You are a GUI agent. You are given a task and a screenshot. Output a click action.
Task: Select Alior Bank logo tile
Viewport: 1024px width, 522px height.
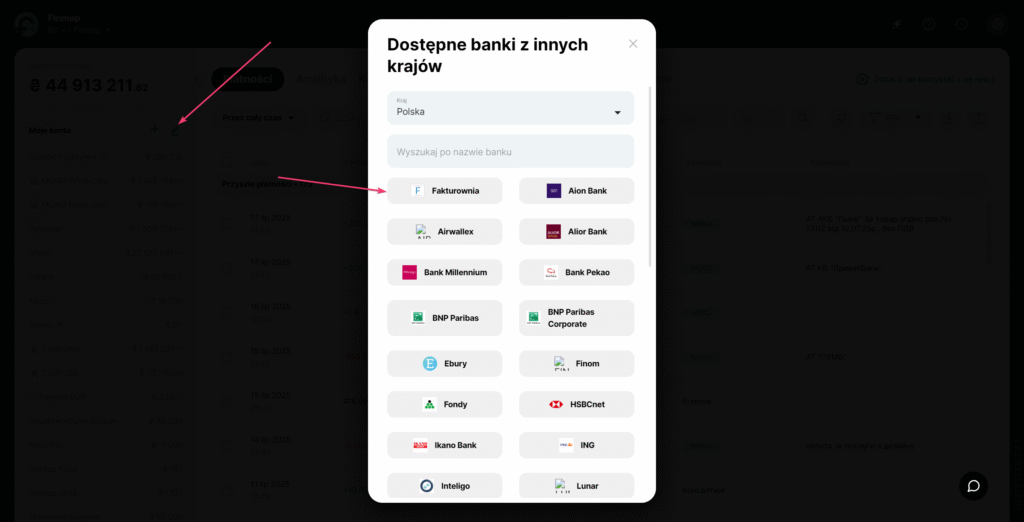[x=577, y=231]
